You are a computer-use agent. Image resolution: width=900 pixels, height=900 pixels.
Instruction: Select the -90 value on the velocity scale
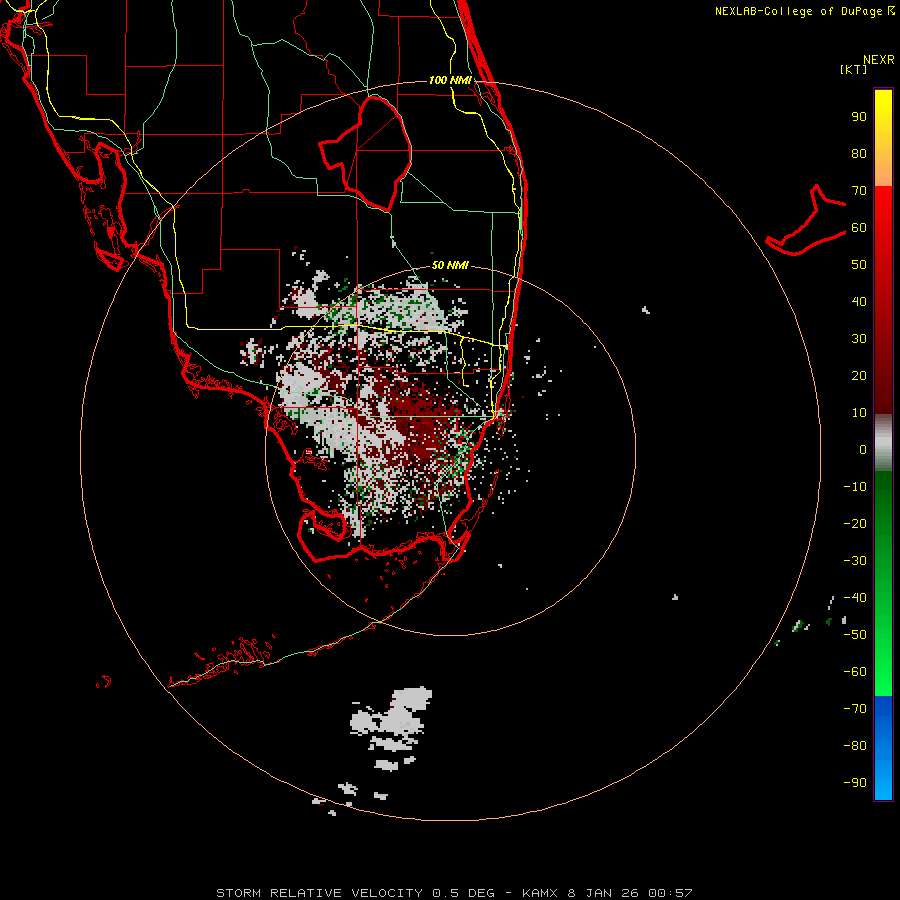(x=855, y=782)
